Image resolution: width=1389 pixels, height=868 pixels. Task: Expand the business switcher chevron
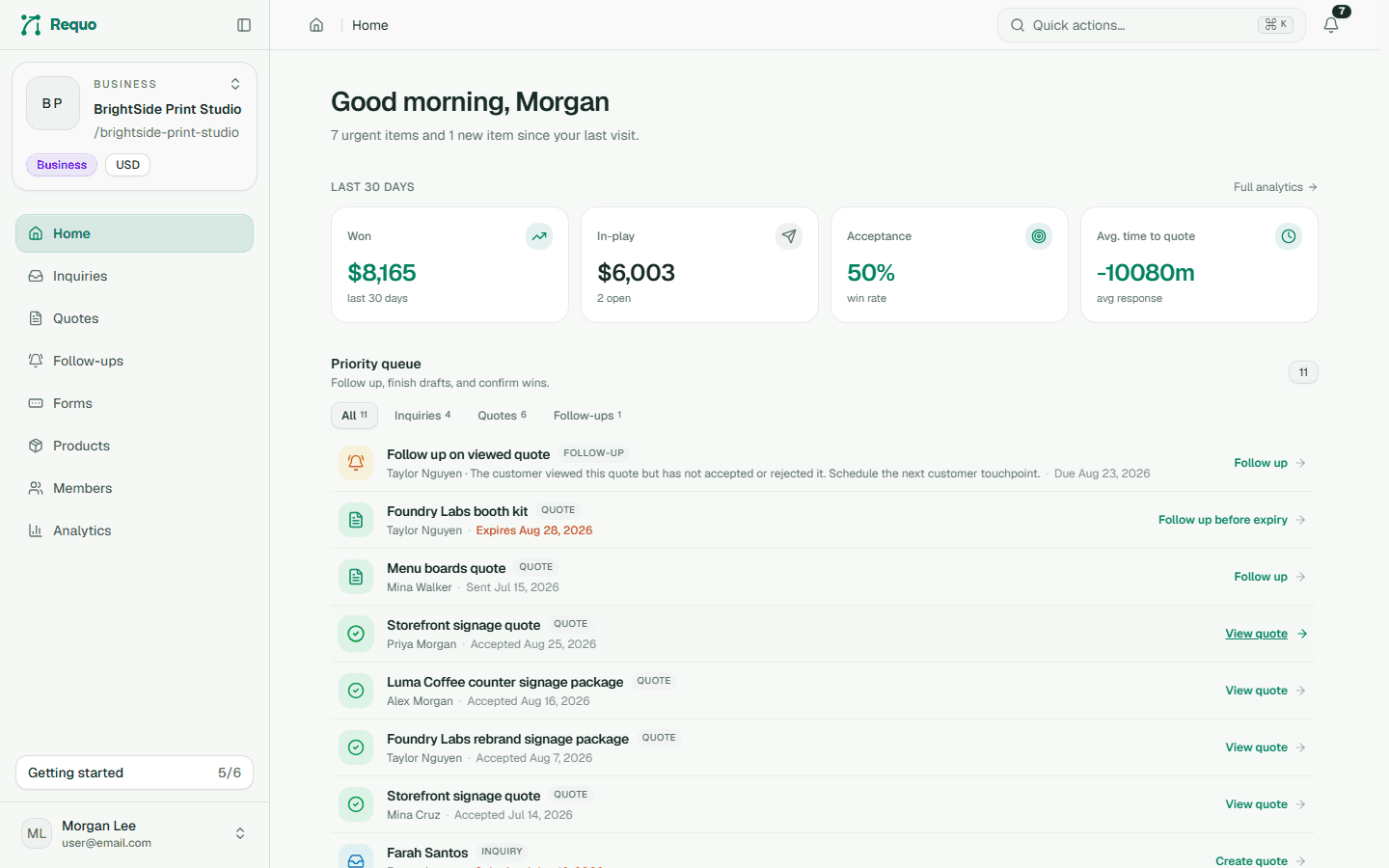[x=235, y=84]
